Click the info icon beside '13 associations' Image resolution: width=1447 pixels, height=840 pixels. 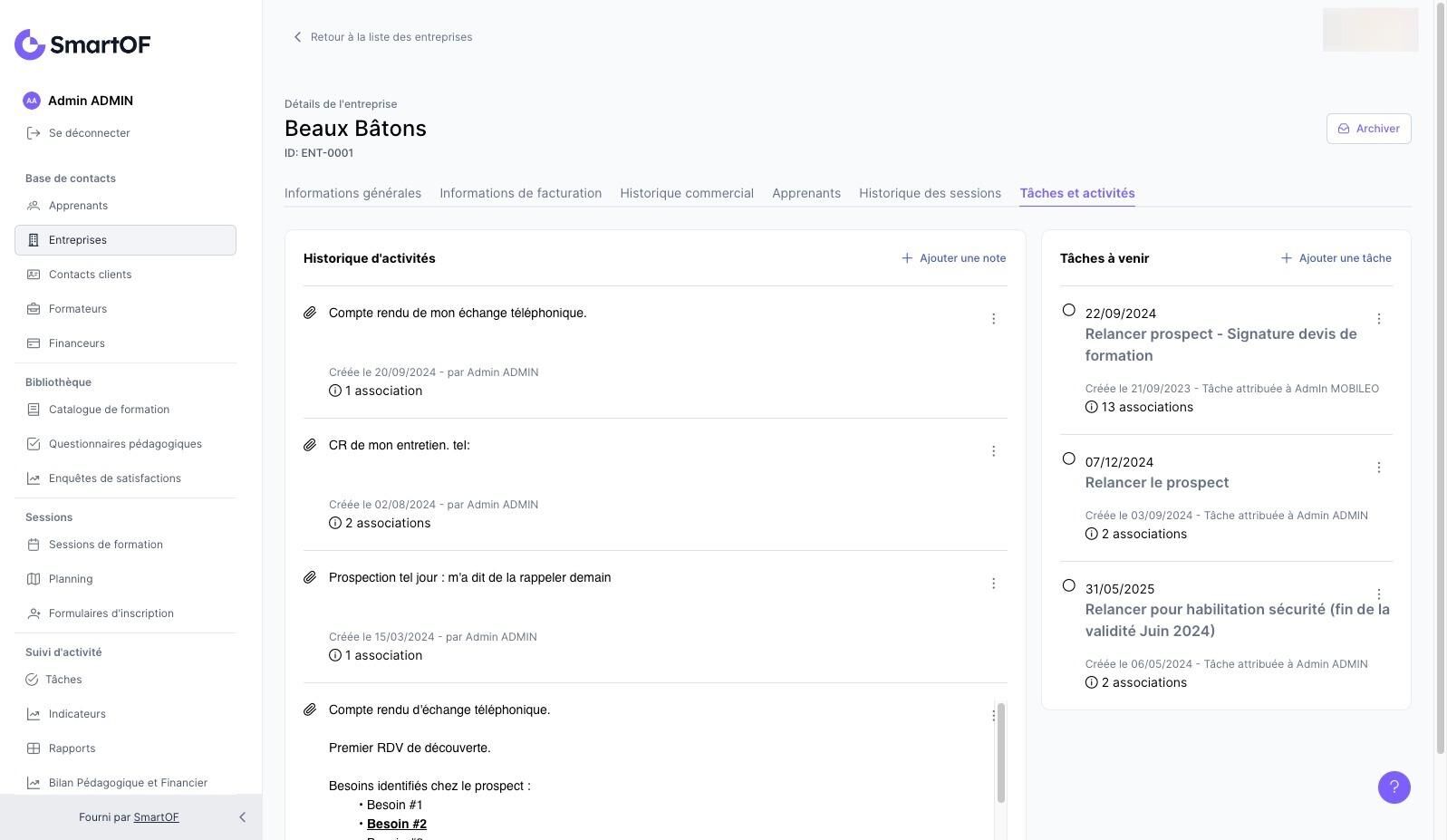[x=1091, y=407]
